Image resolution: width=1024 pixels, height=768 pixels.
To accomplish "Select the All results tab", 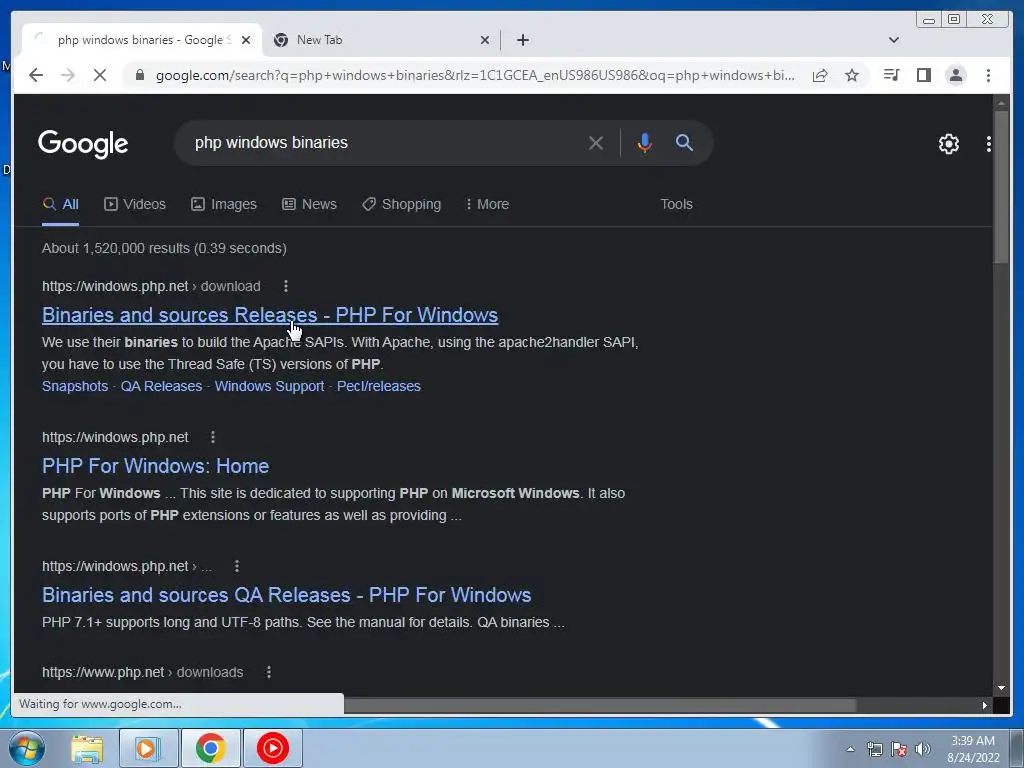I will click(x=60, y=204).
